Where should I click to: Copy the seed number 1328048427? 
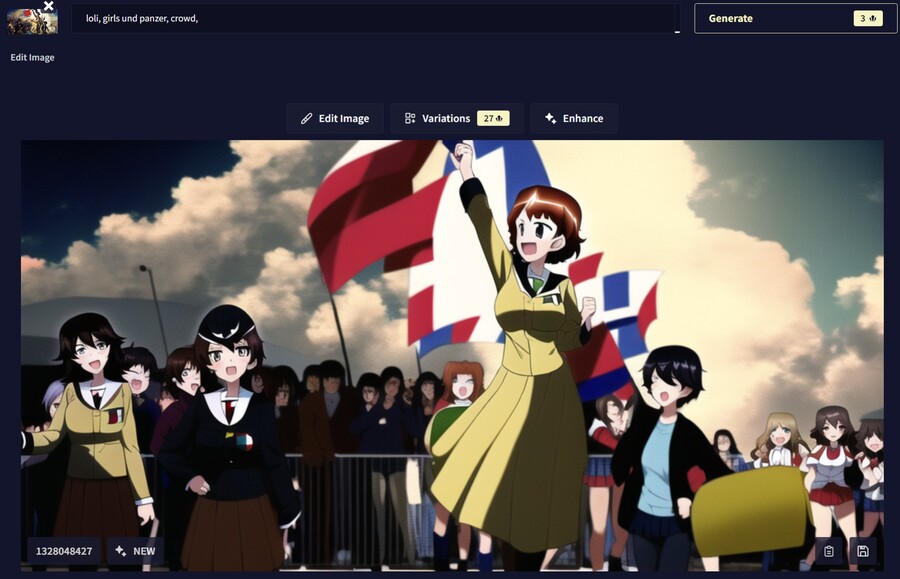tap(64, 551)
